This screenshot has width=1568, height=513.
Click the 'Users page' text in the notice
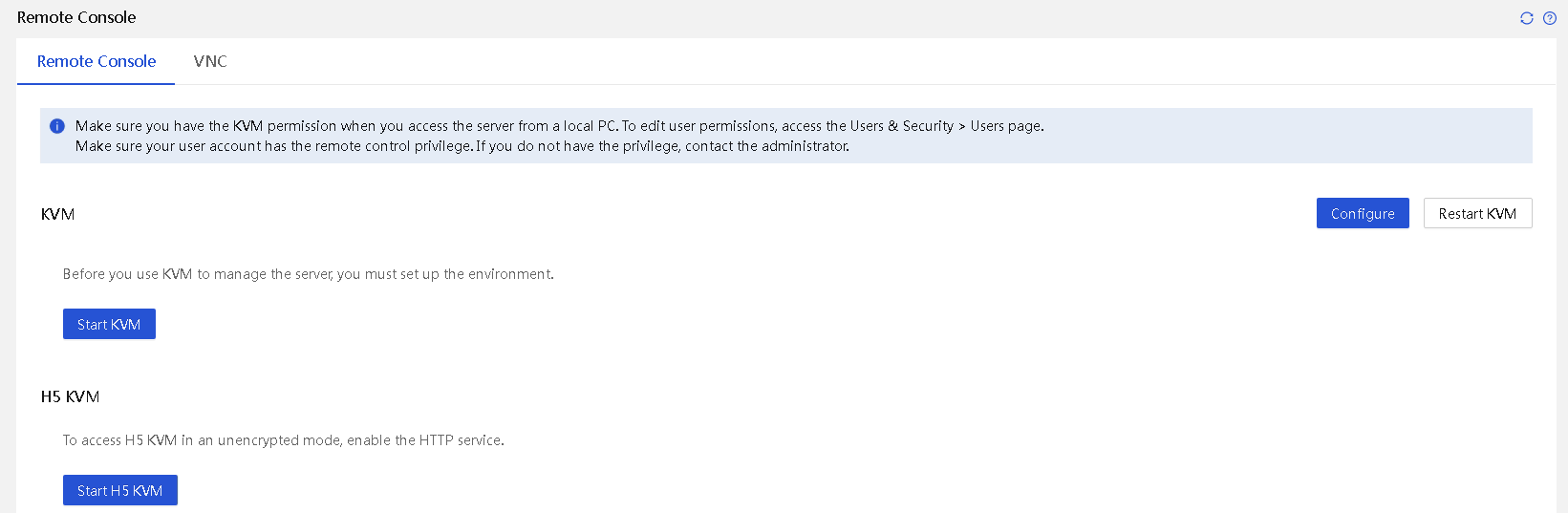(x=1006, y=126)
